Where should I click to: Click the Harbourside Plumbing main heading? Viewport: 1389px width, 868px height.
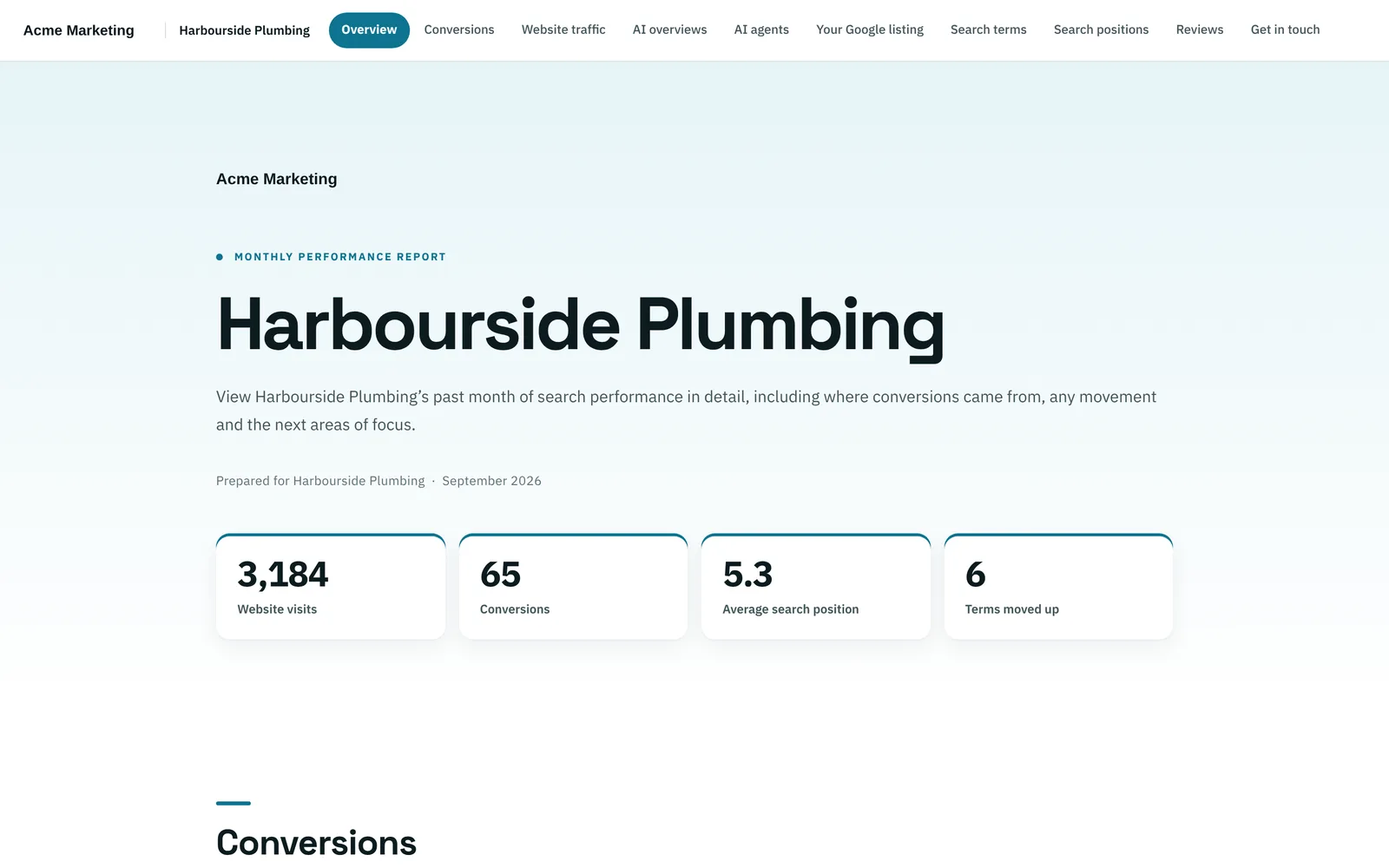click(x=580, y=325)
